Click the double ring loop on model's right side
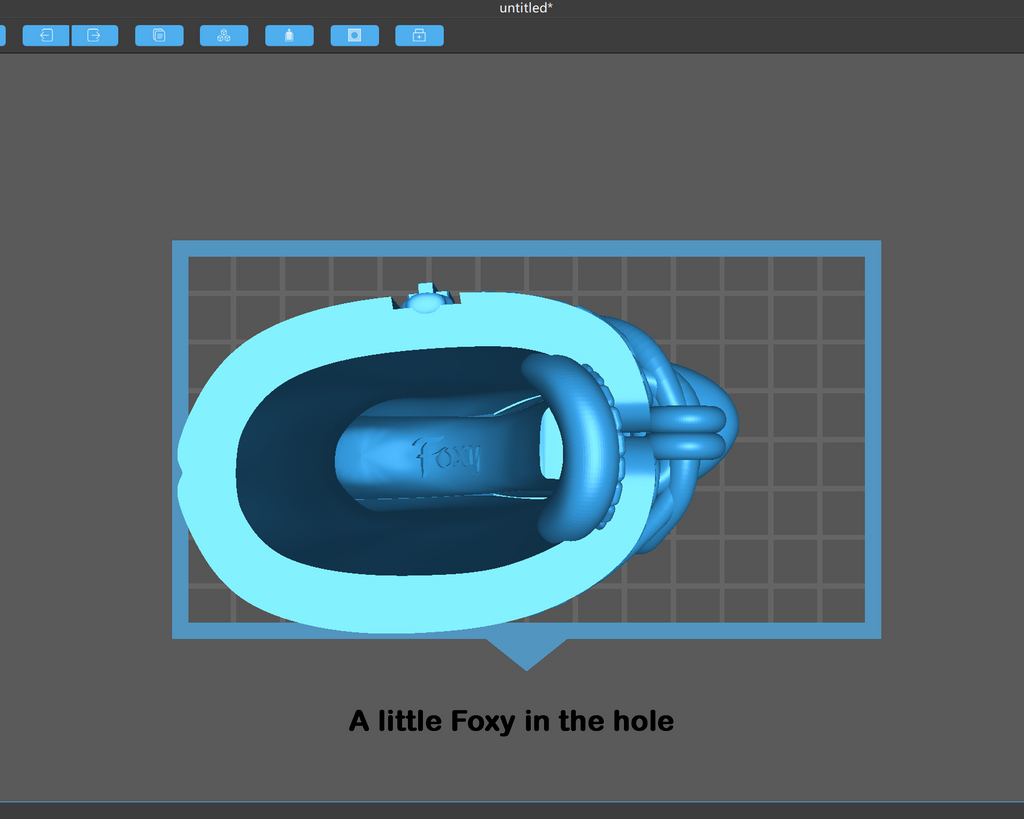Image resolution: width=1024 pixels, height=819 pixels. pyautogui.click(x=689, y=431)
